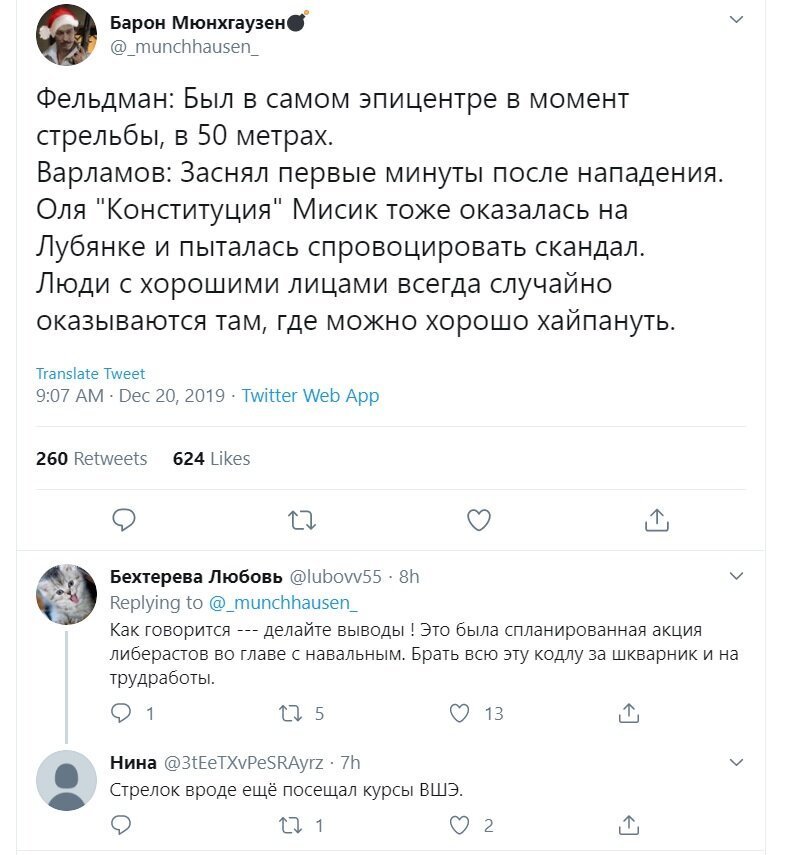Share Бехтерева Любовь's reply
Viewport: 793px width, 855px height.
coord(629,713)
